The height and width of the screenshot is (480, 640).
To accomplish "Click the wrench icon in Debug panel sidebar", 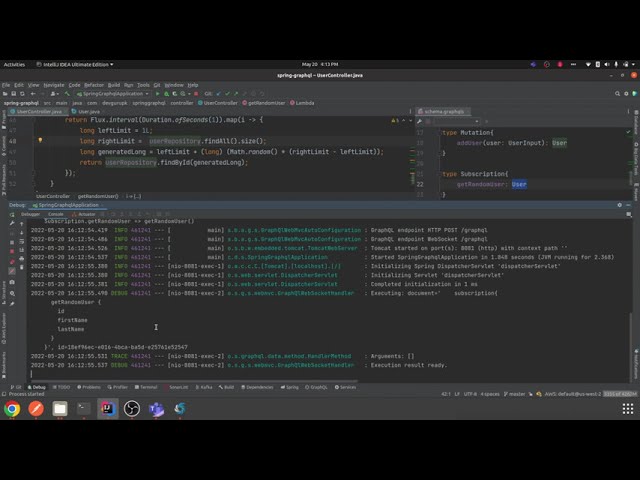I will click(x=12, y=223).
